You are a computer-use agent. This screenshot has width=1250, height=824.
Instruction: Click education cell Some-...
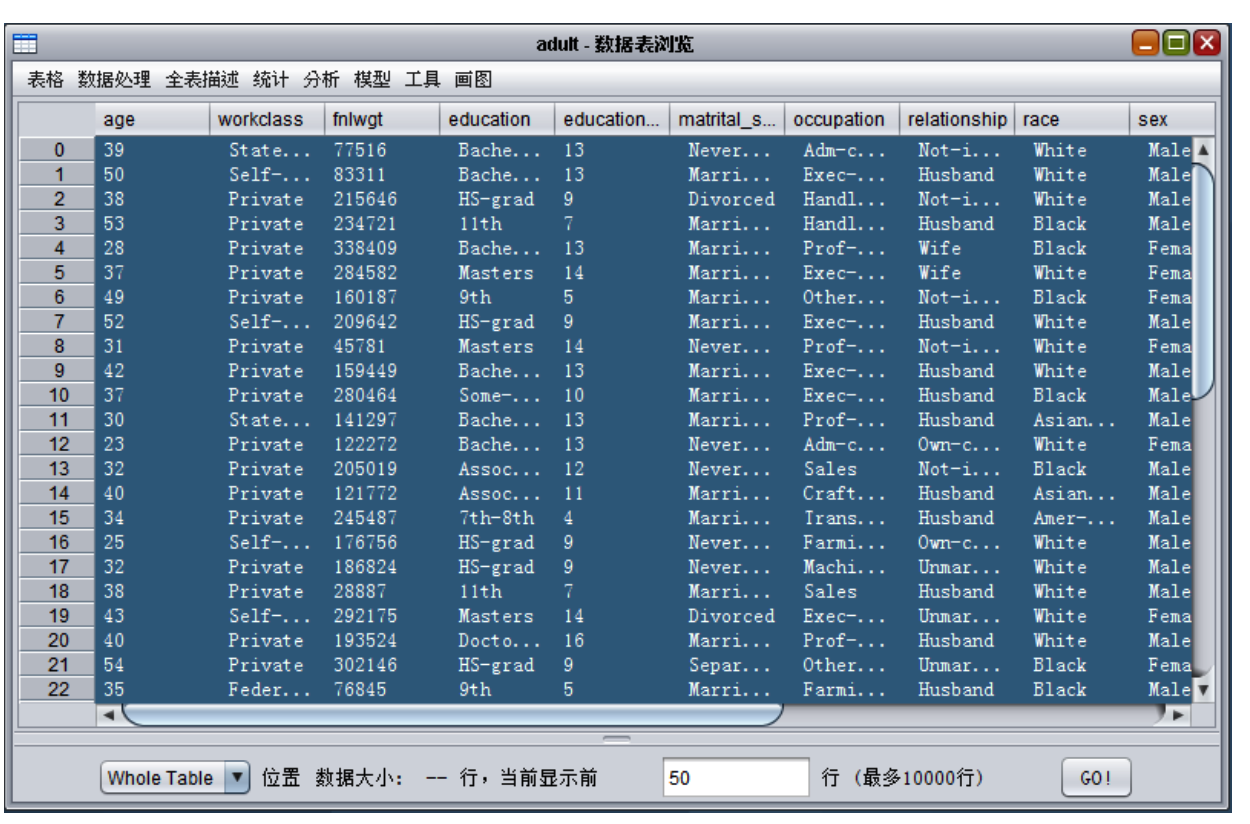point(499,395)
